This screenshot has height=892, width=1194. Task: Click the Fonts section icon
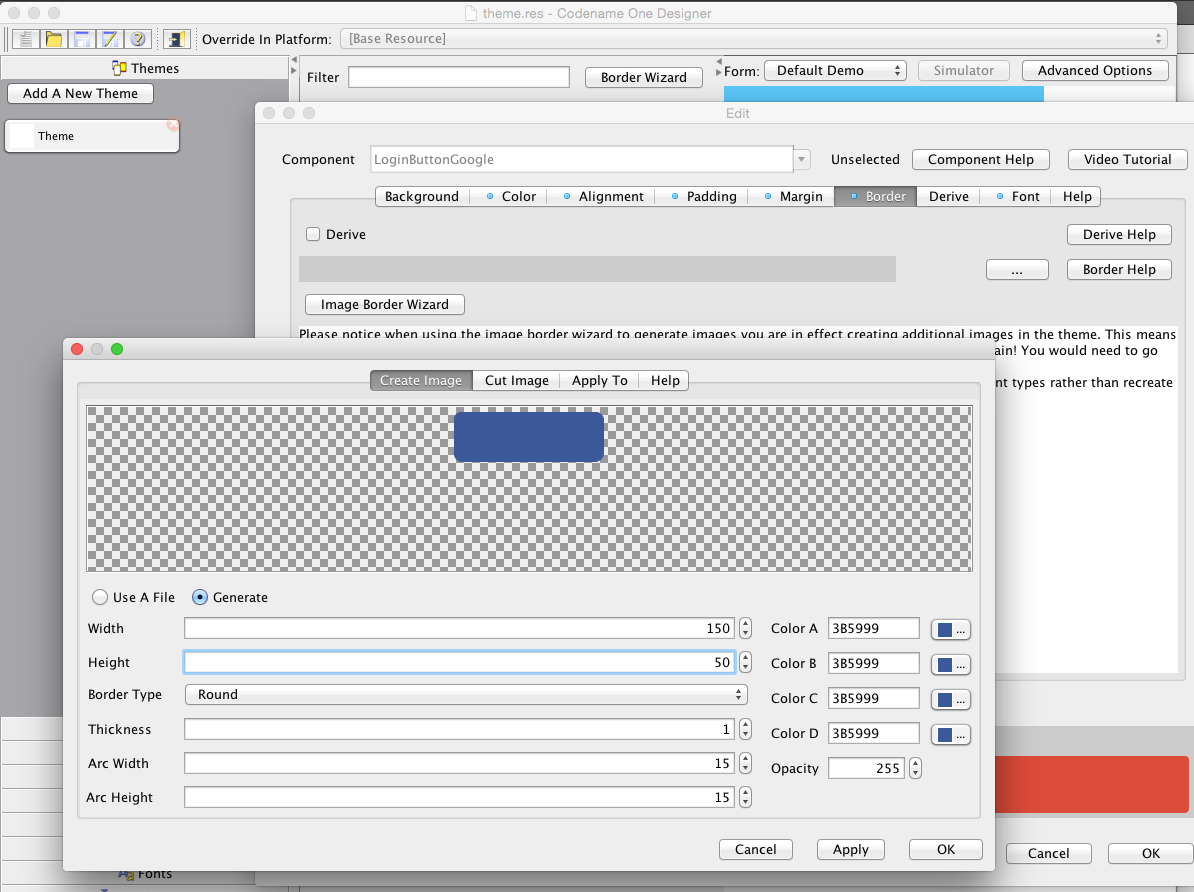coord(126,873)
